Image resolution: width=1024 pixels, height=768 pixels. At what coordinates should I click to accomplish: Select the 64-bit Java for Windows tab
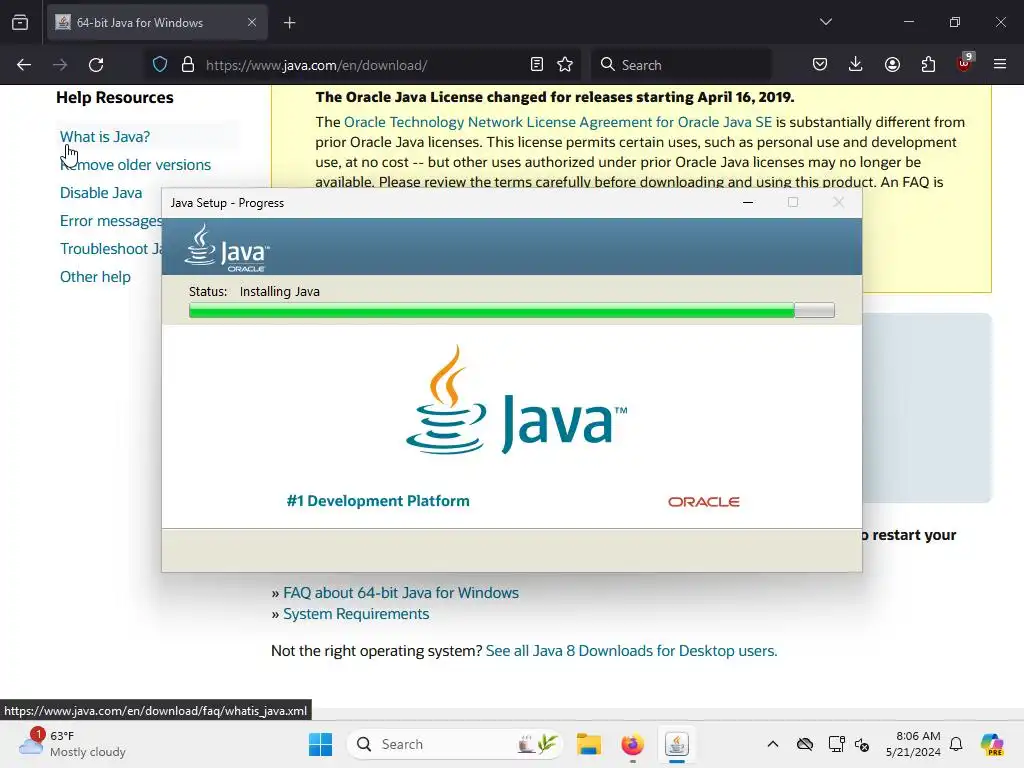click(x=157, y=23)
